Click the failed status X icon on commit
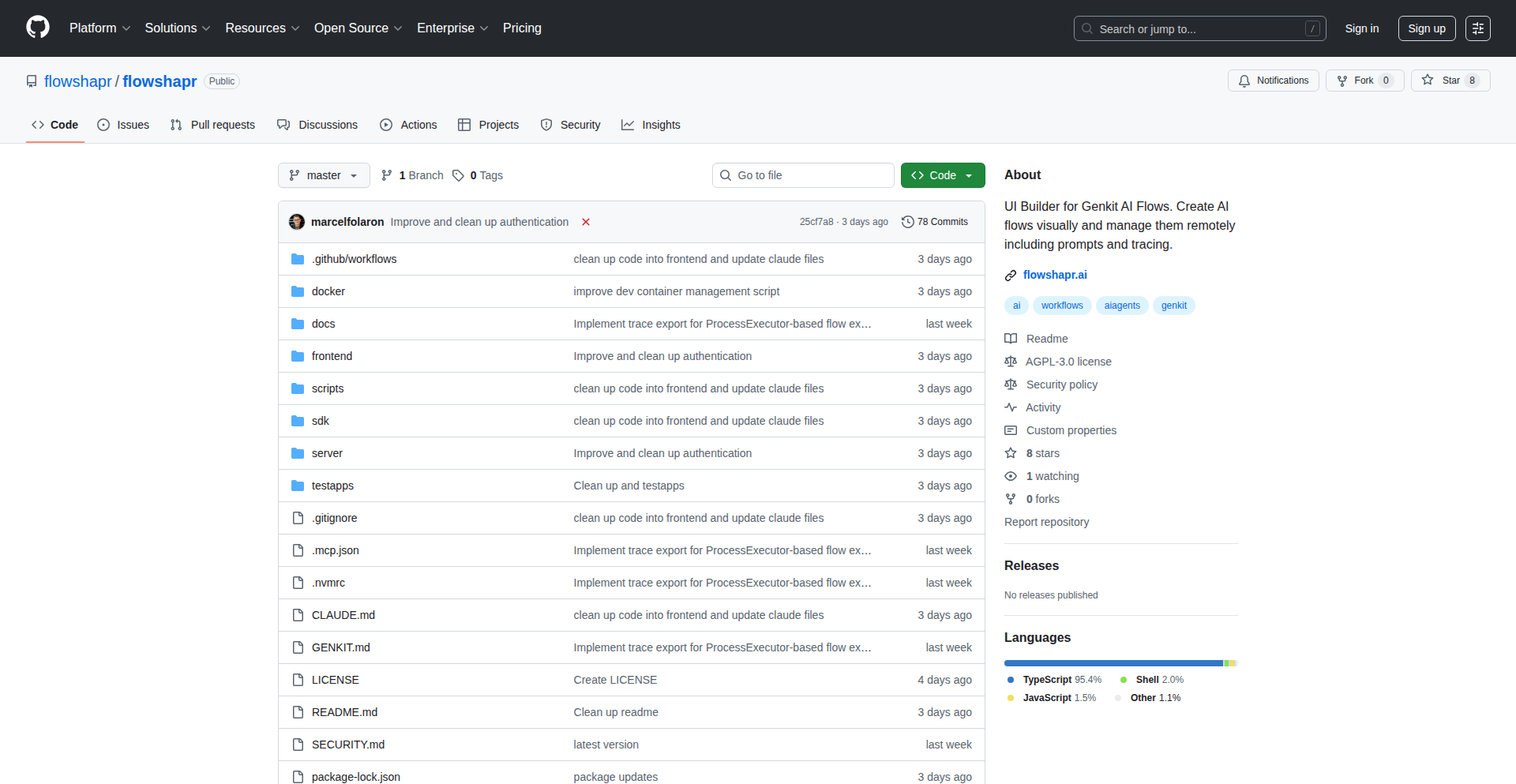The width and height of the screenshot is (1516, 784). (x=586, y=222)
